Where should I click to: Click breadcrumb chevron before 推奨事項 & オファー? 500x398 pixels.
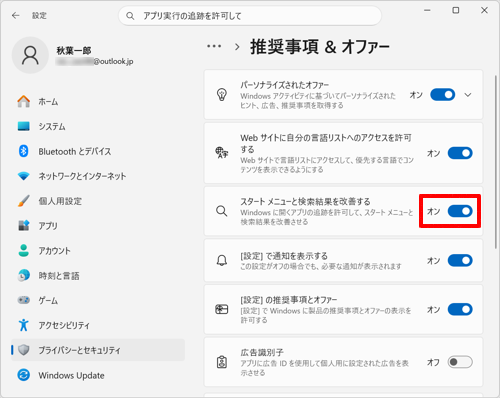click(237, 47)
